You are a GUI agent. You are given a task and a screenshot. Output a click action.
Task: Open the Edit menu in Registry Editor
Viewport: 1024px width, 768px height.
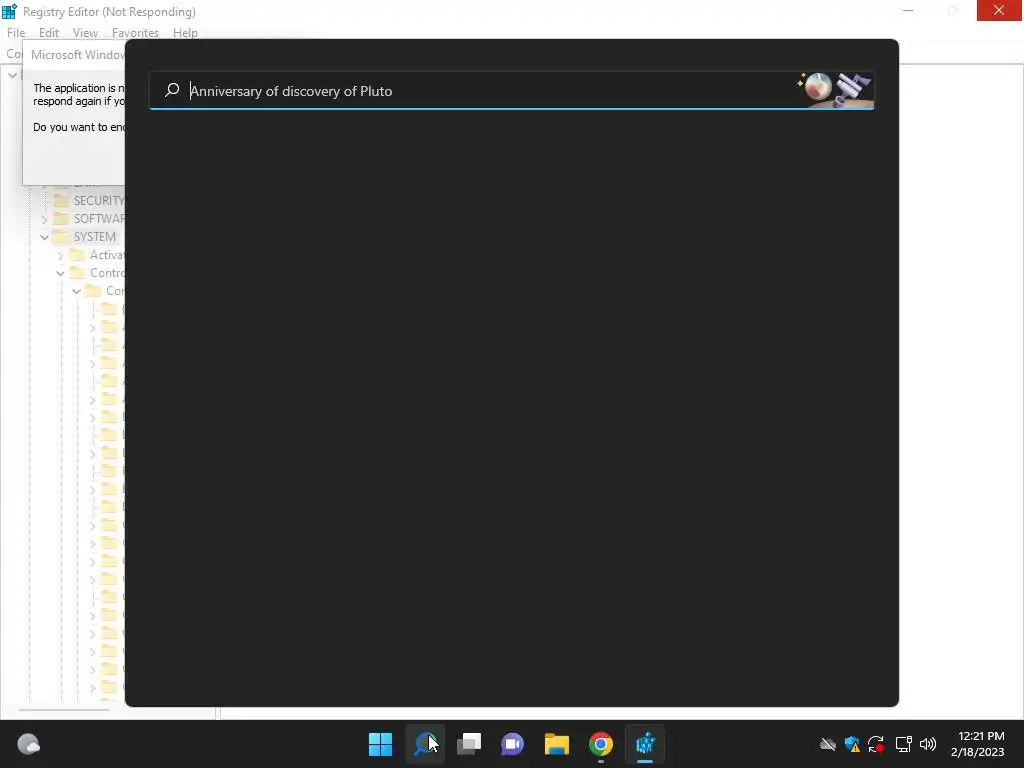point(49,33)
